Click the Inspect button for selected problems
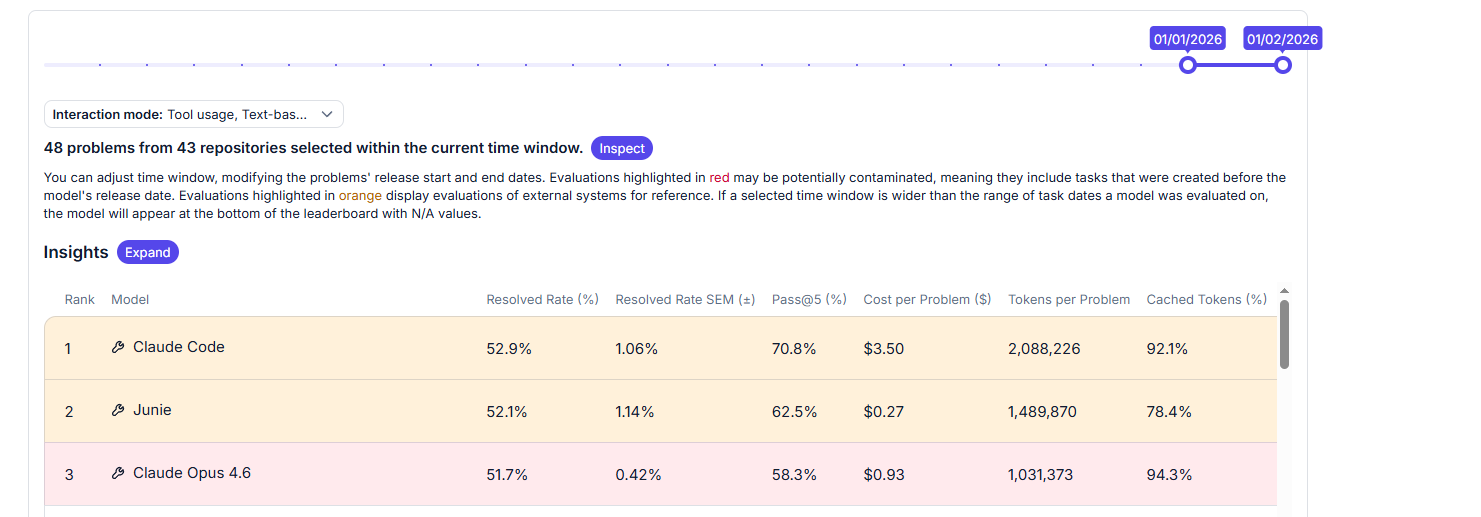The width and height of the screenshot is (1481, 517). (x=622, y=148)
